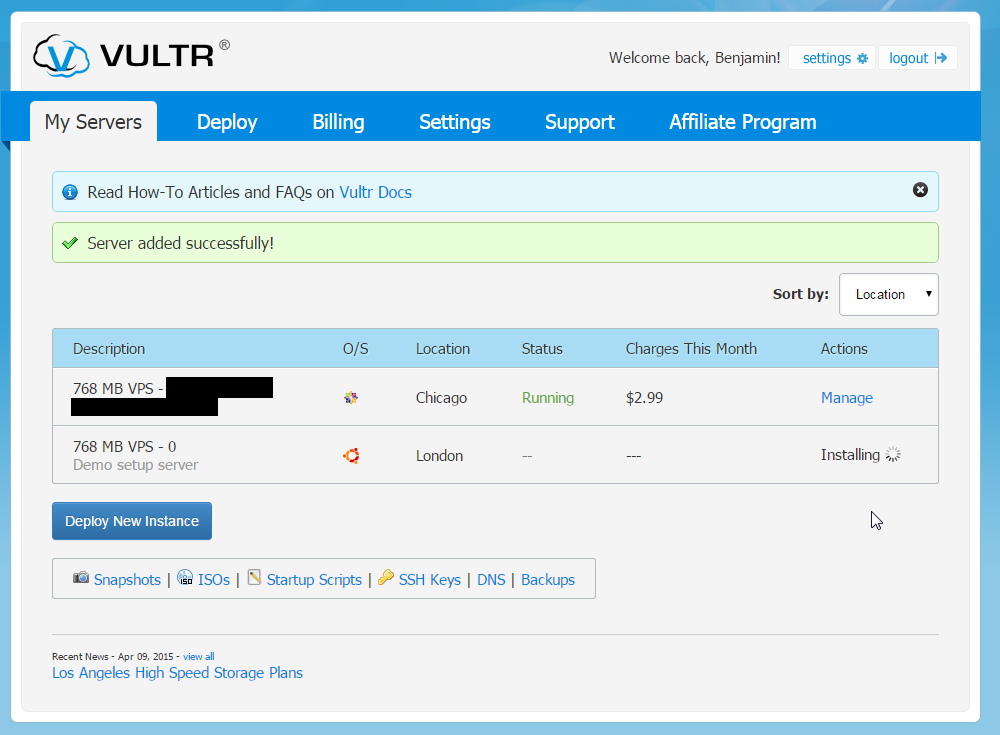Viewport: 1000px width, 735px height.
Task: Open the Settings tab
Action: (455, 122)
